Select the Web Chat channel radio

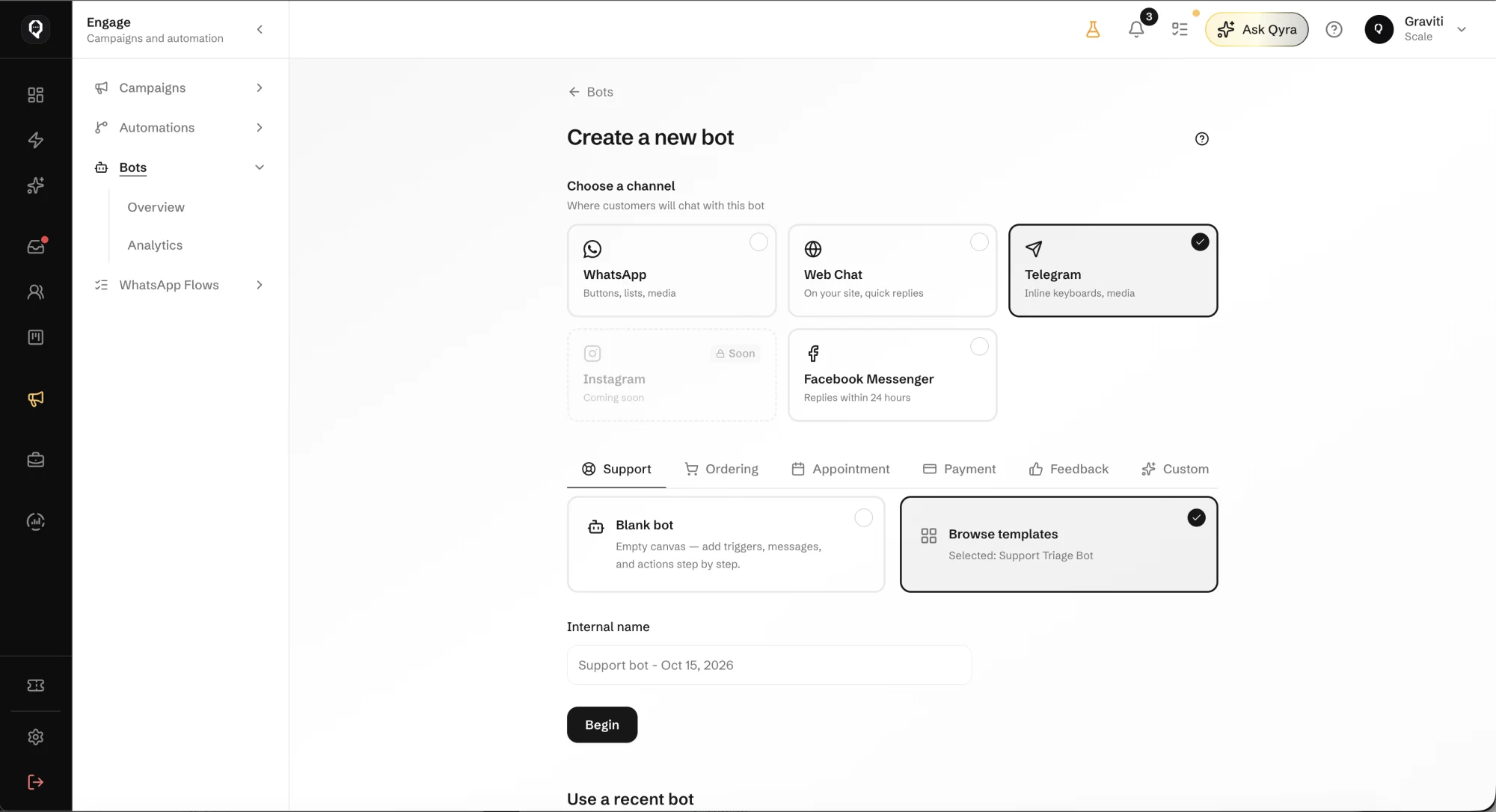point(979,242)
